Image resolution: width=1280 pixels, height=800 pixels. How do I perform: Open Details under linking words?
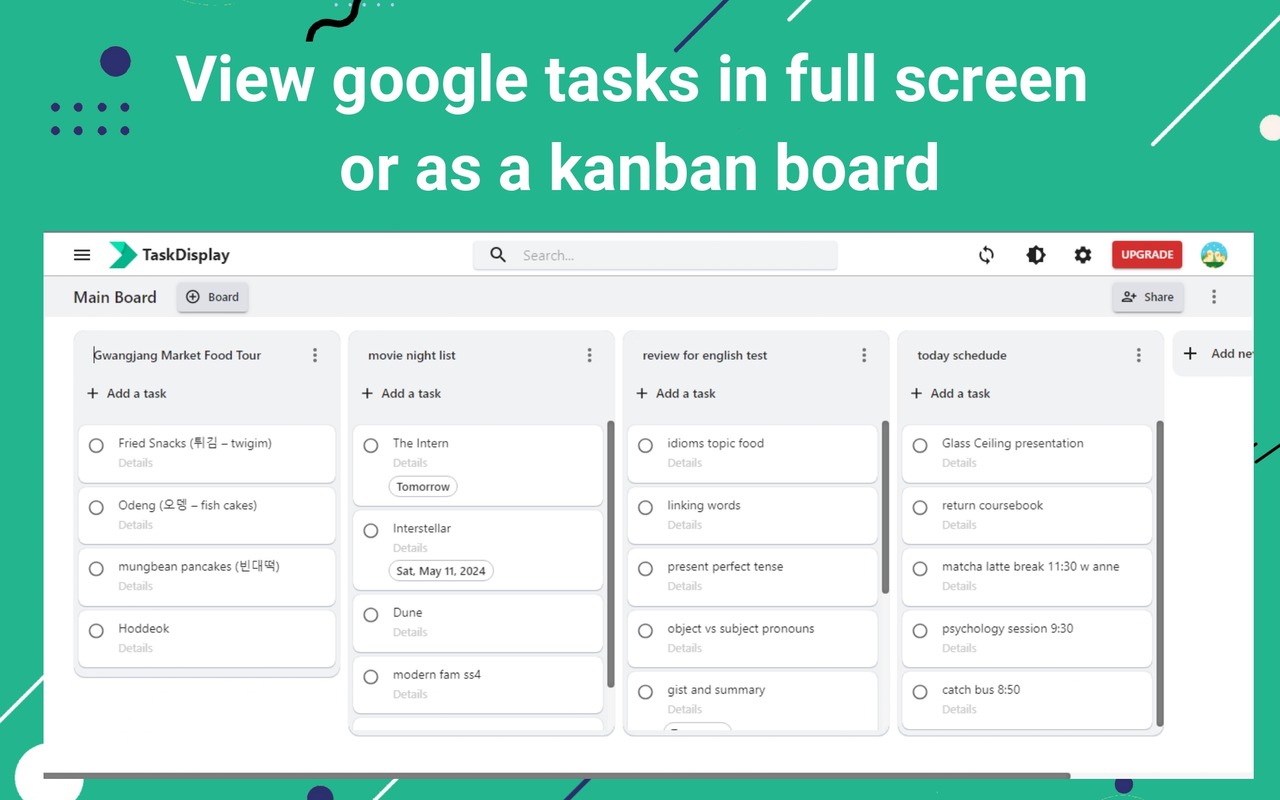[x=685, y=525]
